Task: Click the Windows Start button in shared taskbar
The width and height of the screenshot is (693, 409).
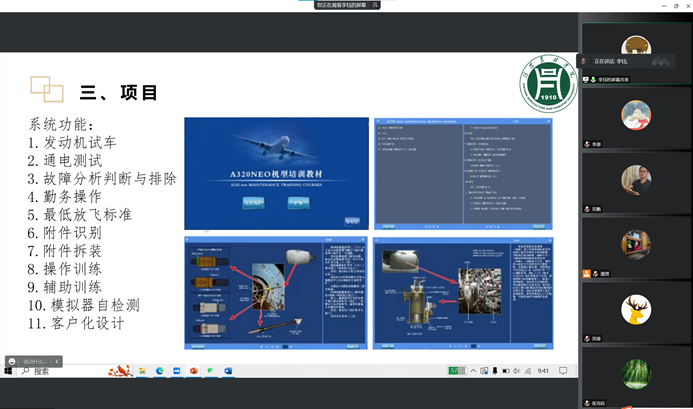Action: 7,370
